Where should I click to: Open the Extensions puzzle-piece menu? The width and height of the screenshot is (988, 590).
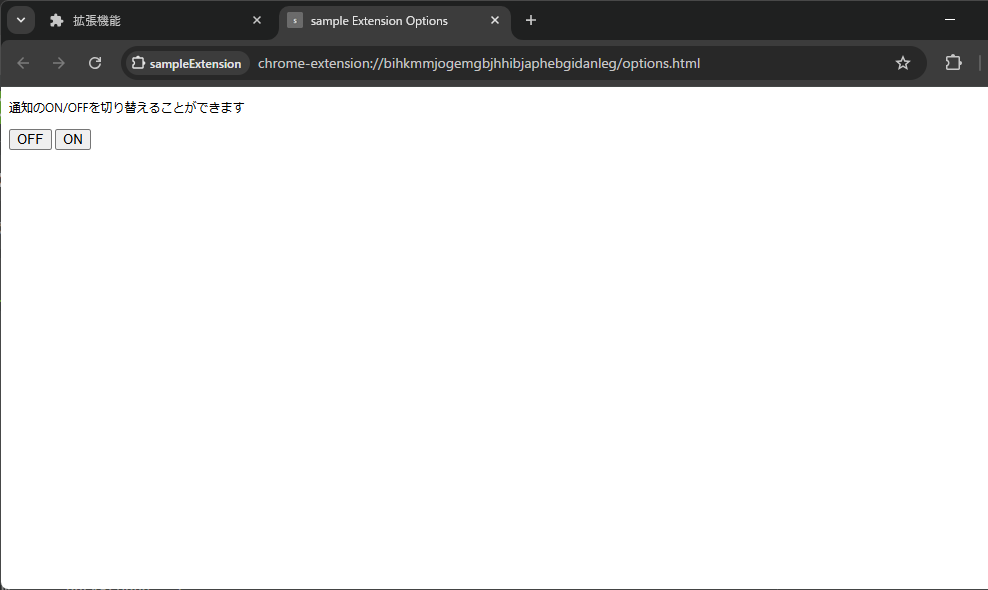click(x=953, y=62)
